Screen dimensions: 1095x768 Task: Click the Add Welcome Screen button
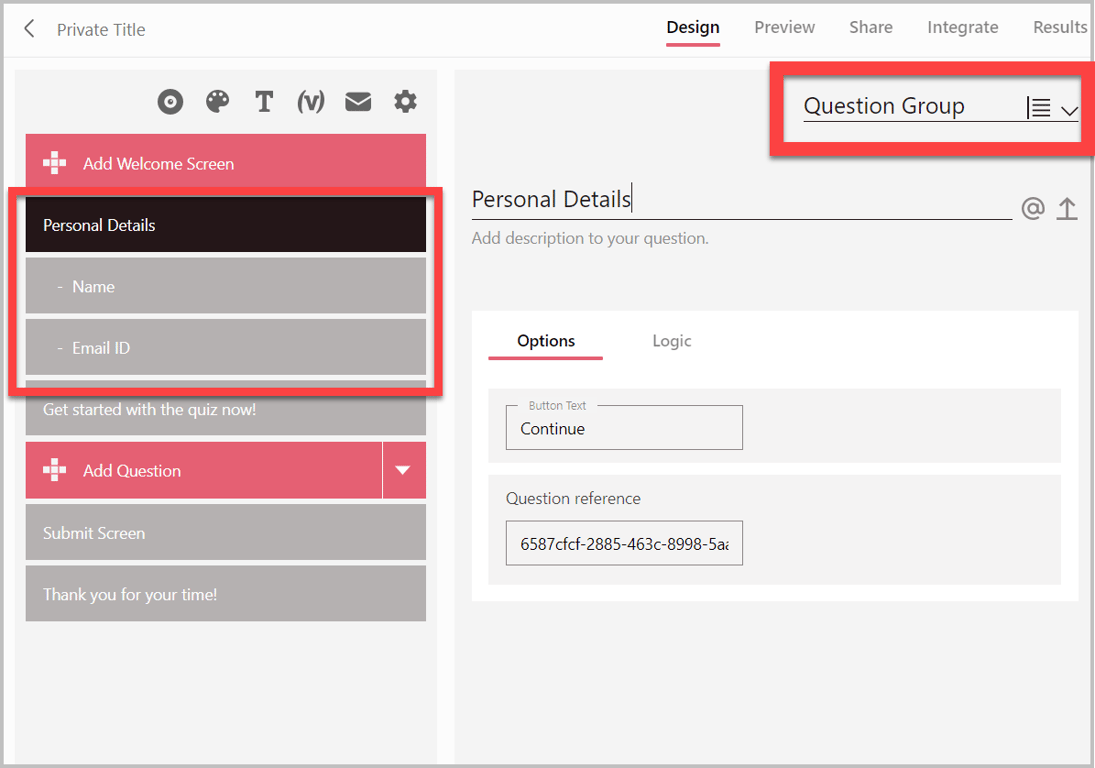[x=226, y=163]
